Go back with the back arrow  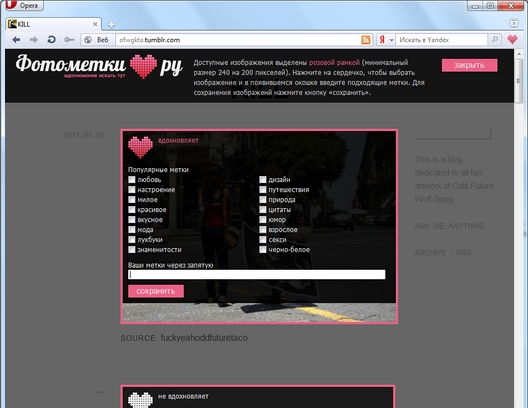[x=16, y=40]
